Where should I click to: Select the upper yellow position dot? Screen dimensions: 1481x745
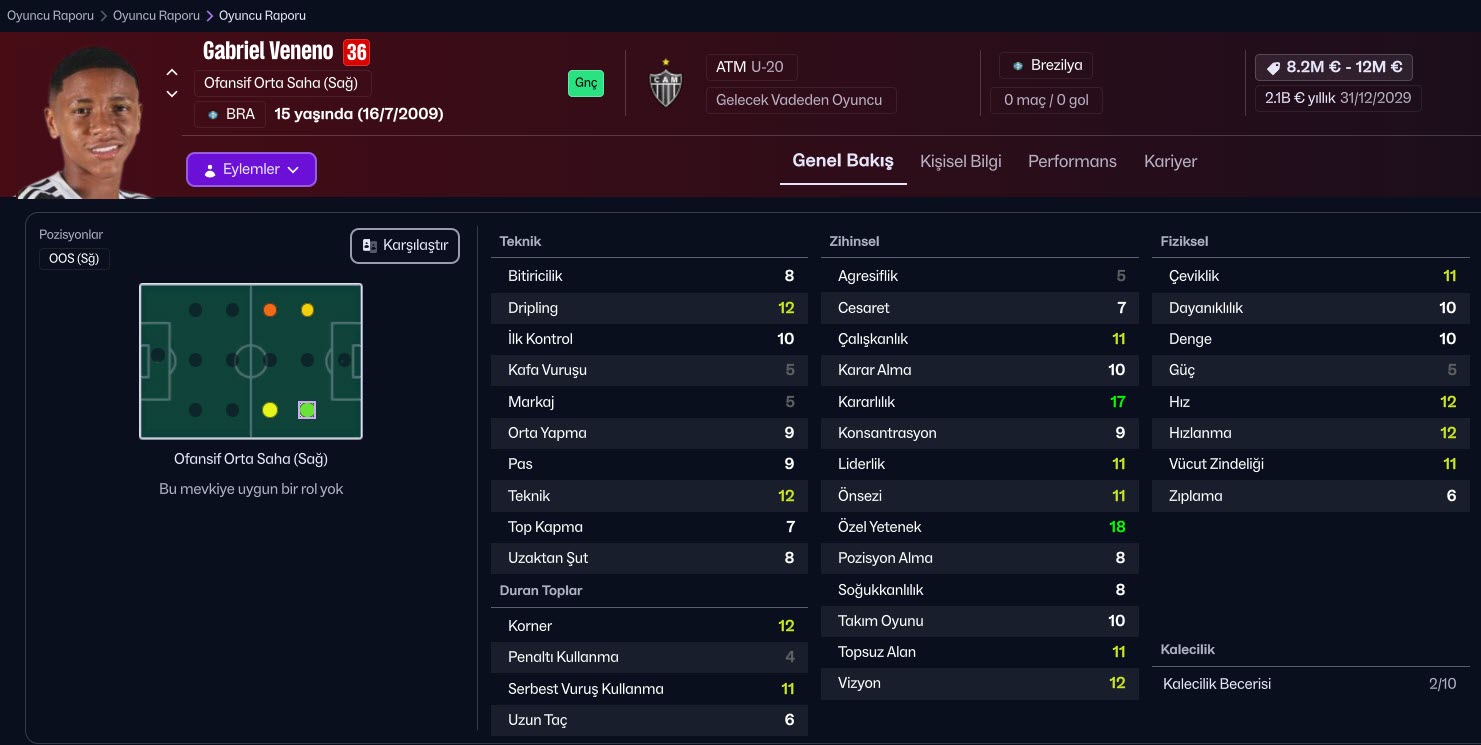[x=307, y=310]
